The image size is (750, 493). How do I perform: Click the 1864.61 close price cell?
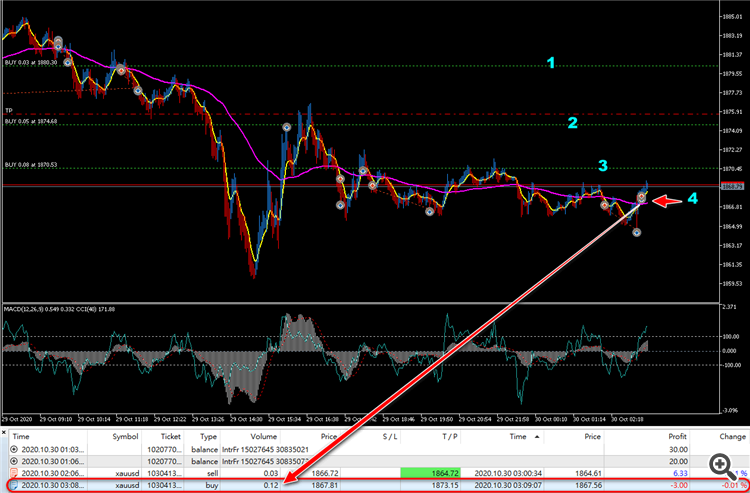coord(589,473)
